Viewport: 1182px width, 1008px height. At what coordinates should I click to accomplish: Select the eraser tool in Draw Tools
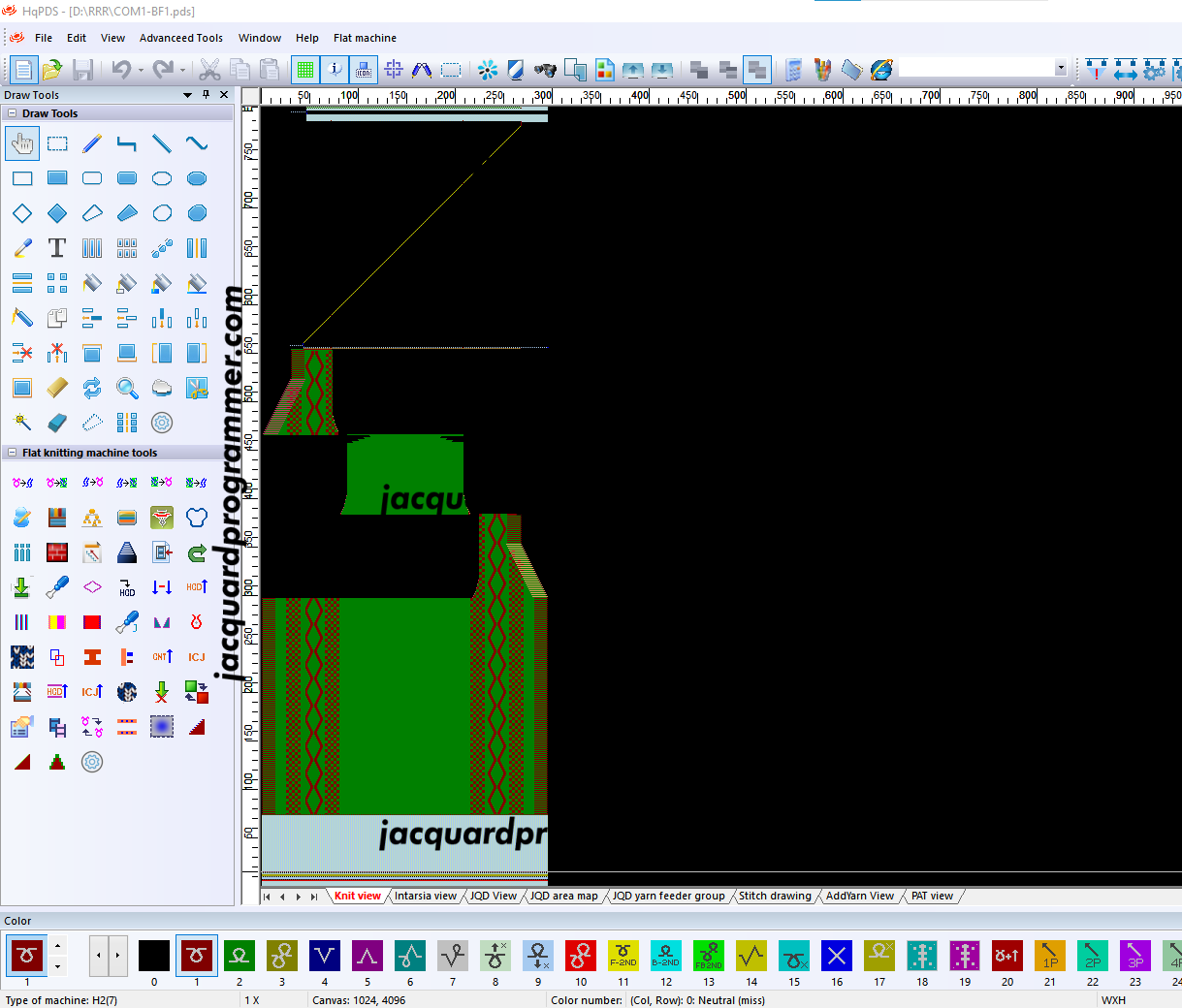[57, 423]
